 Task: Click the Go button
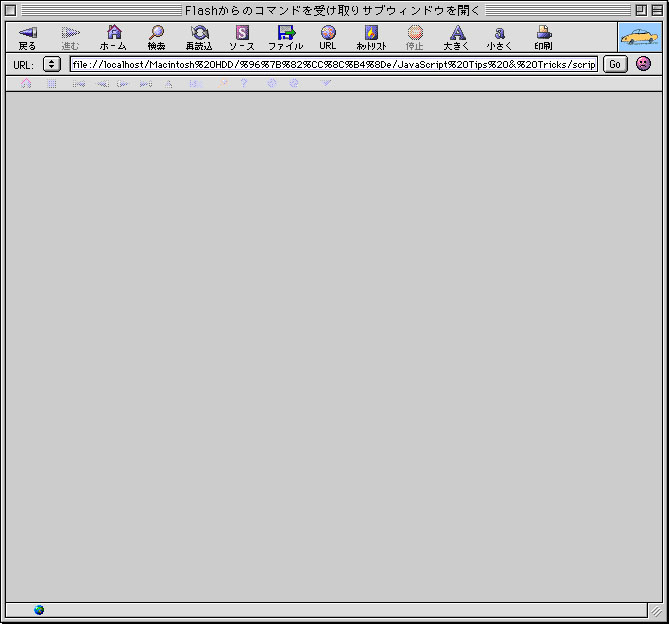[x=615, y=64]
